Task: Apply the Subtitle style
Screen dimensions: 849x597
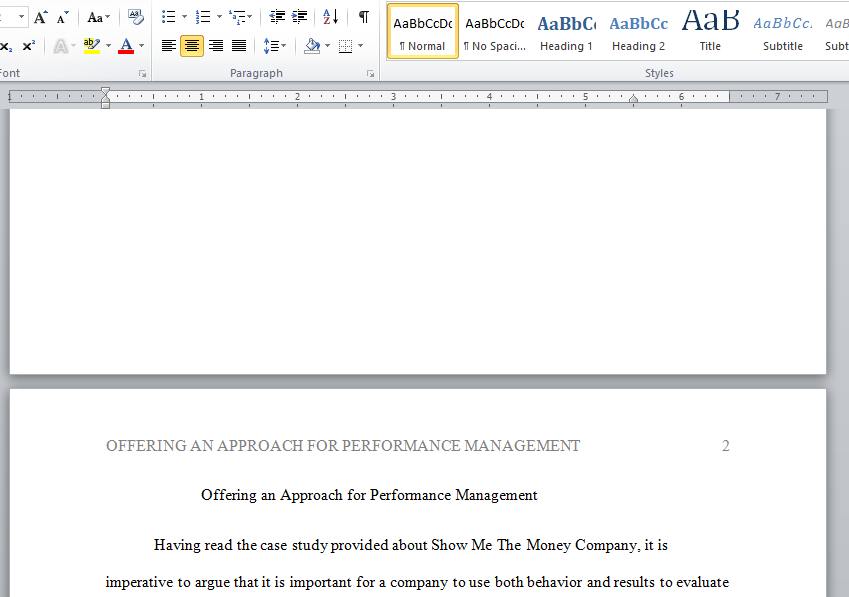Action: 782,31
